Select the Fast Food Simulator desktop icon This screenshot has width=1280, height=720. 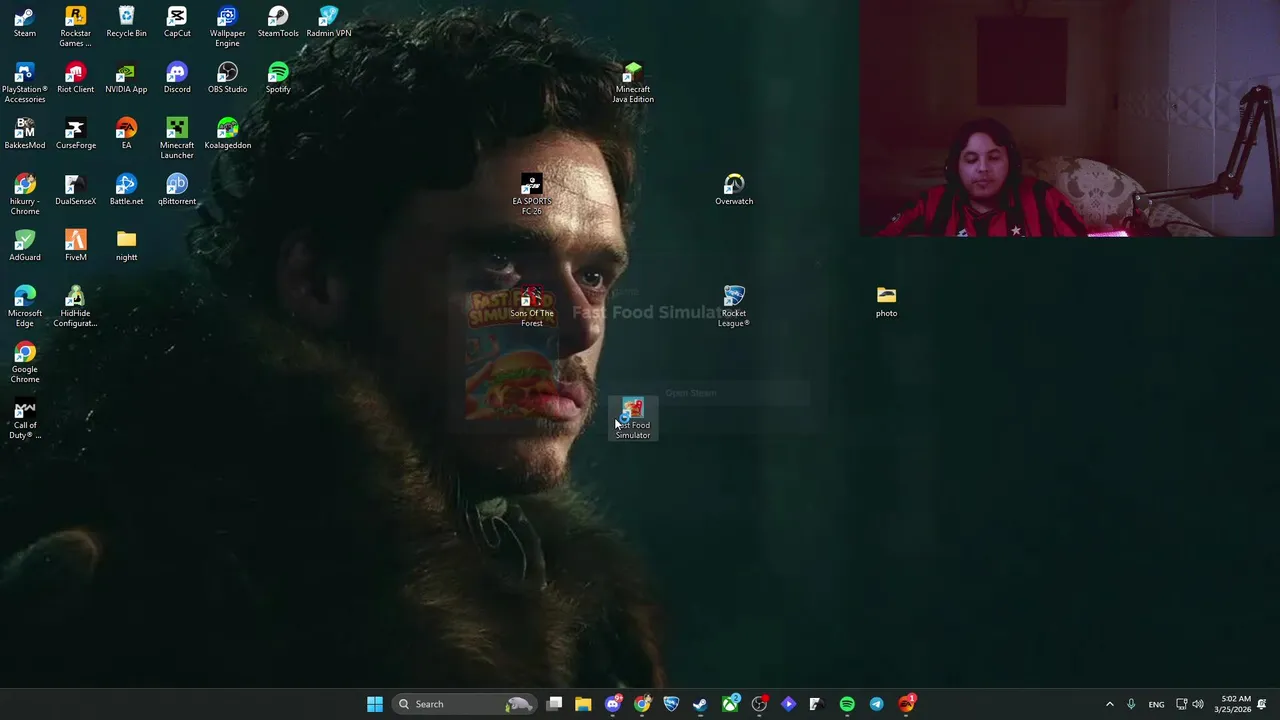coord(633,419)
